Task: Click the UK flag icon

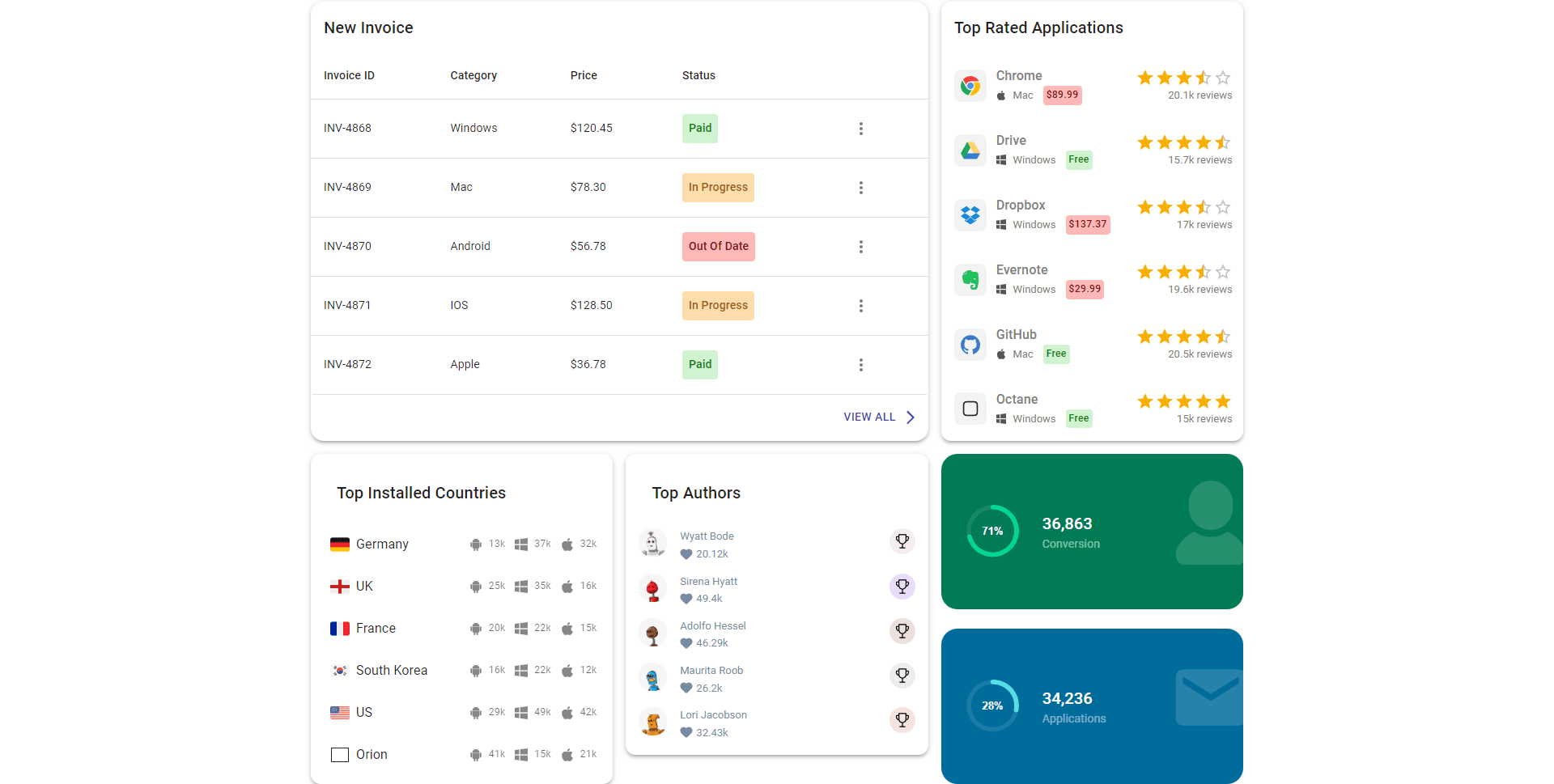Action: 340,587
